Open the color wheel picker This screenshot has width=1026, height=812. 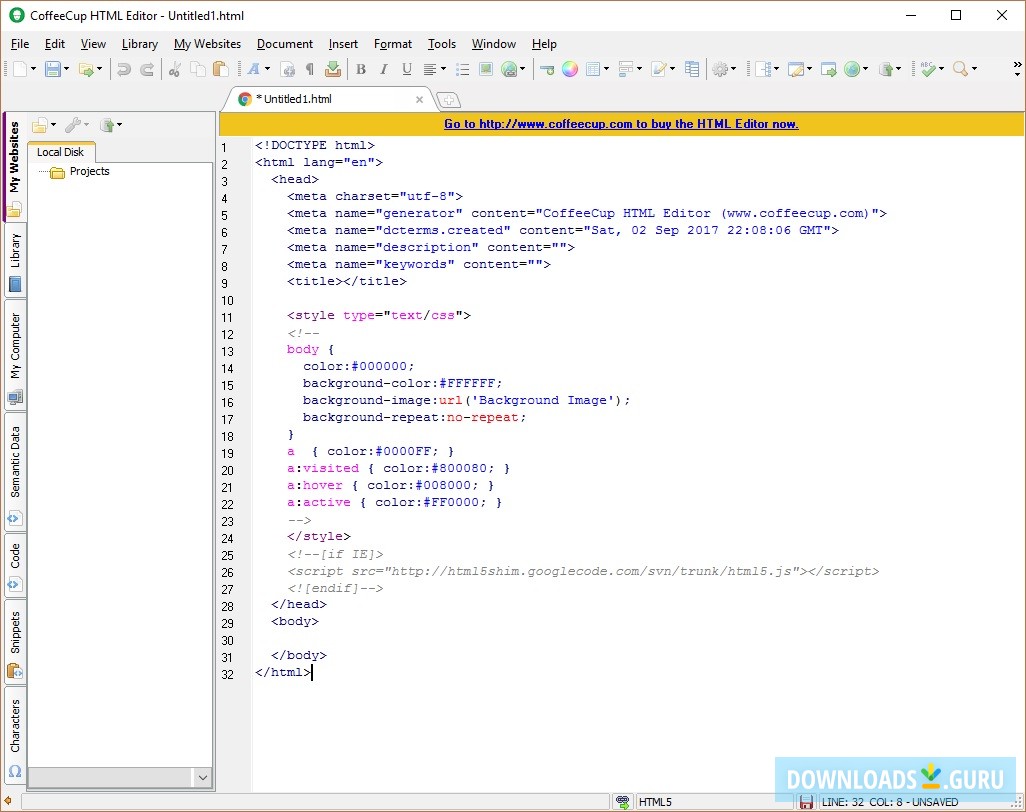click(569, 69)
